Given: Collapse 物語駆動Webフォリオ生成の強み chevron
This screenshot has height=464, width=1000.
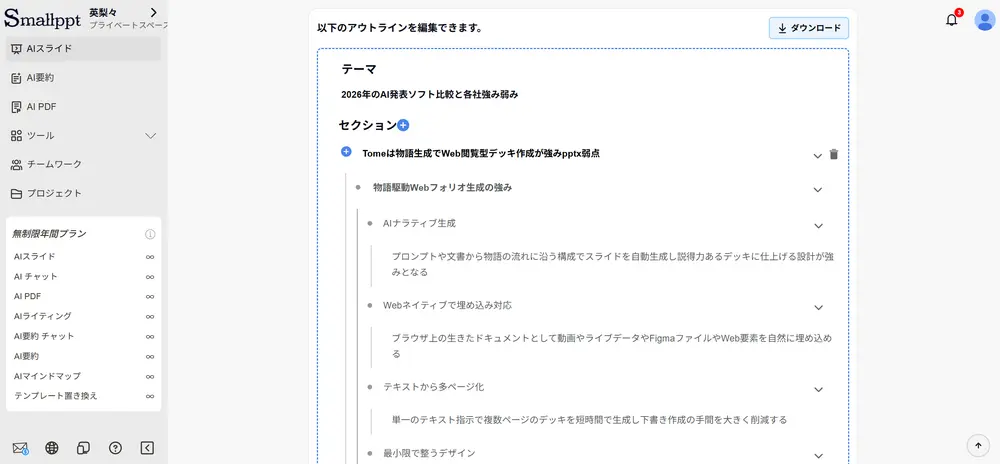Looking at the screenshot, I should click(x=818, y=190).
